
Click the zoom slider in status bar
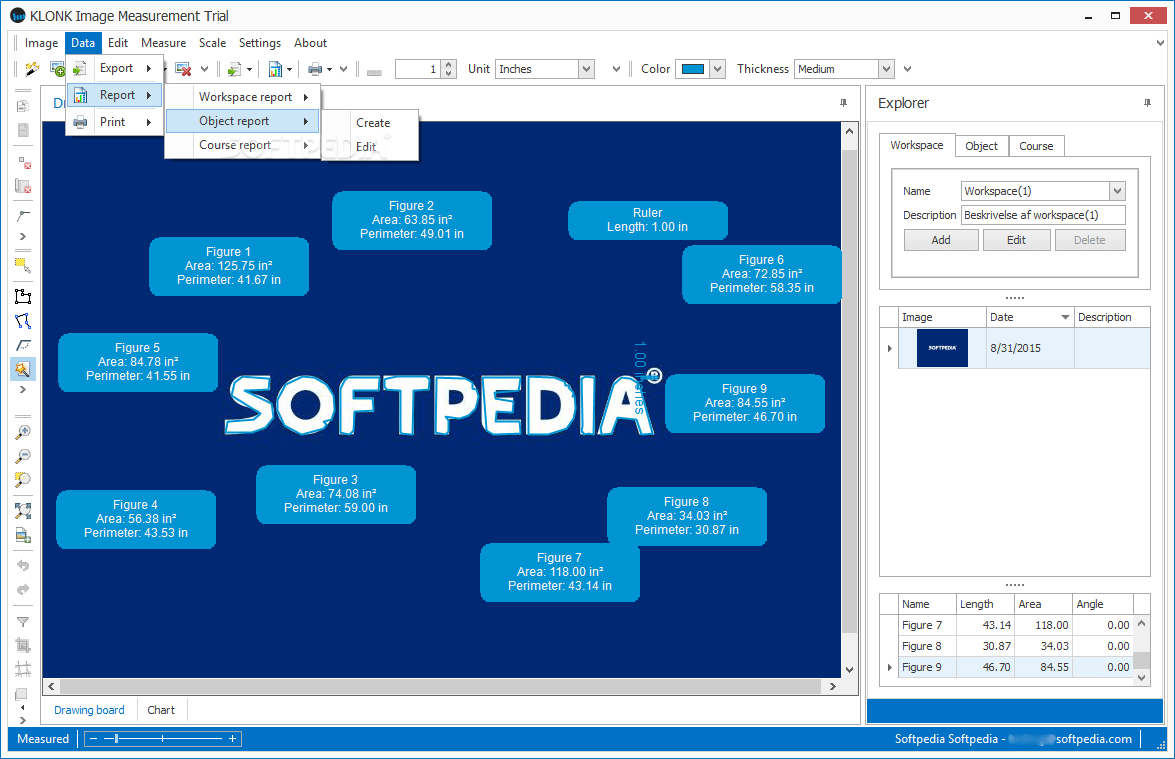163,739
